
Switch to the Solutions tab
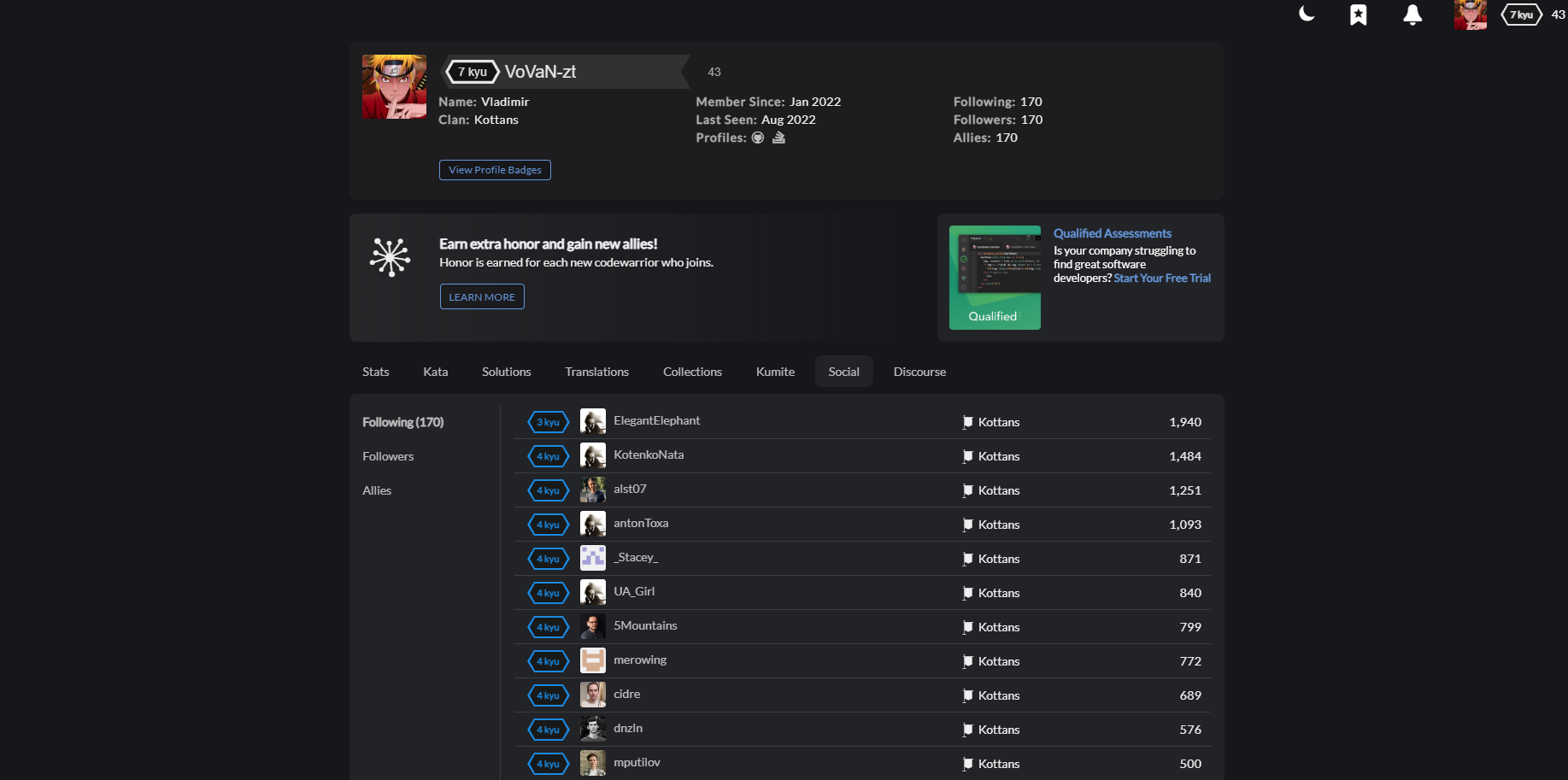point(507,372)
